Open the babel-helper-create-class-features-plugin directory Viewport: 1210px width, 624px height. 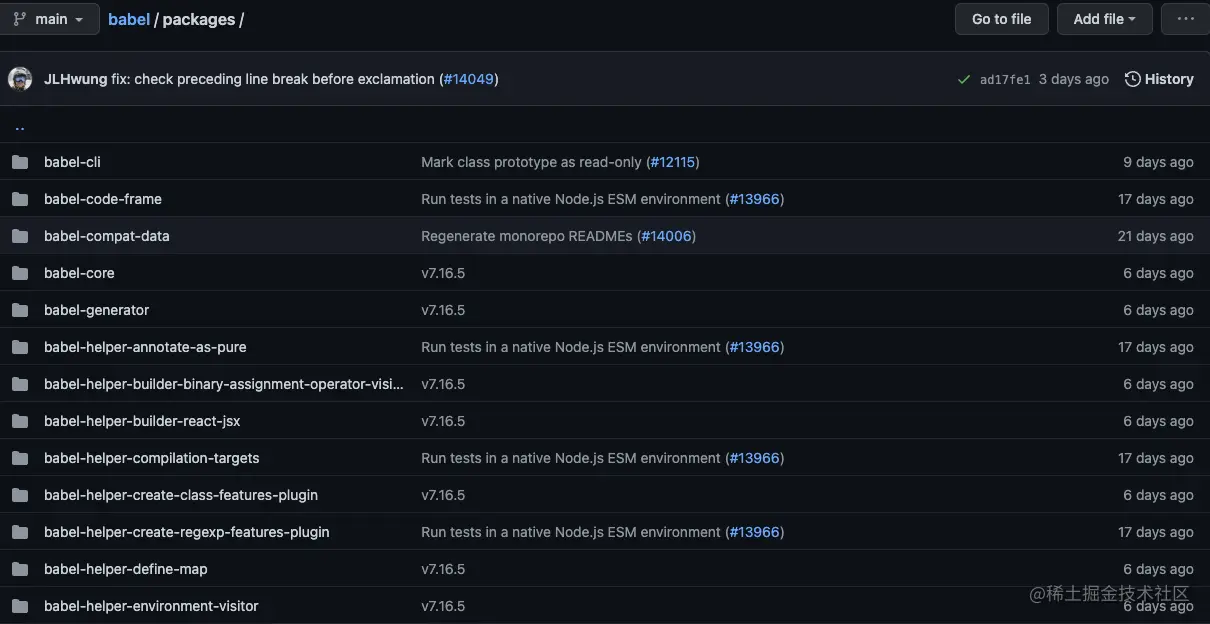pyautogui.click(x=181, y=495)
